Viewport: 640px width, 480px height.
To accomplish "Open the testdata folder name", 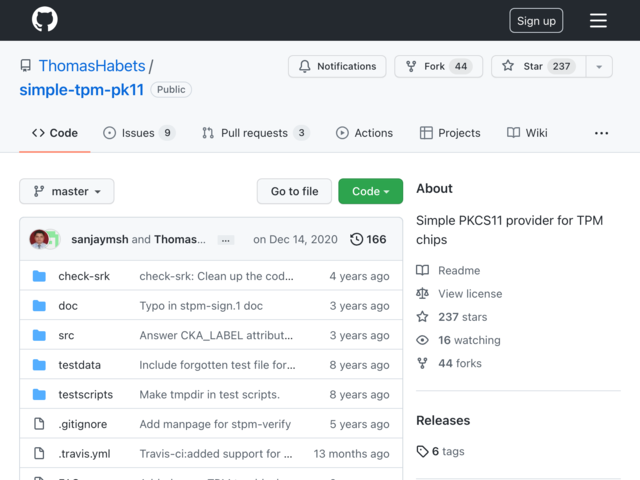I will click(x=80, y=365).
